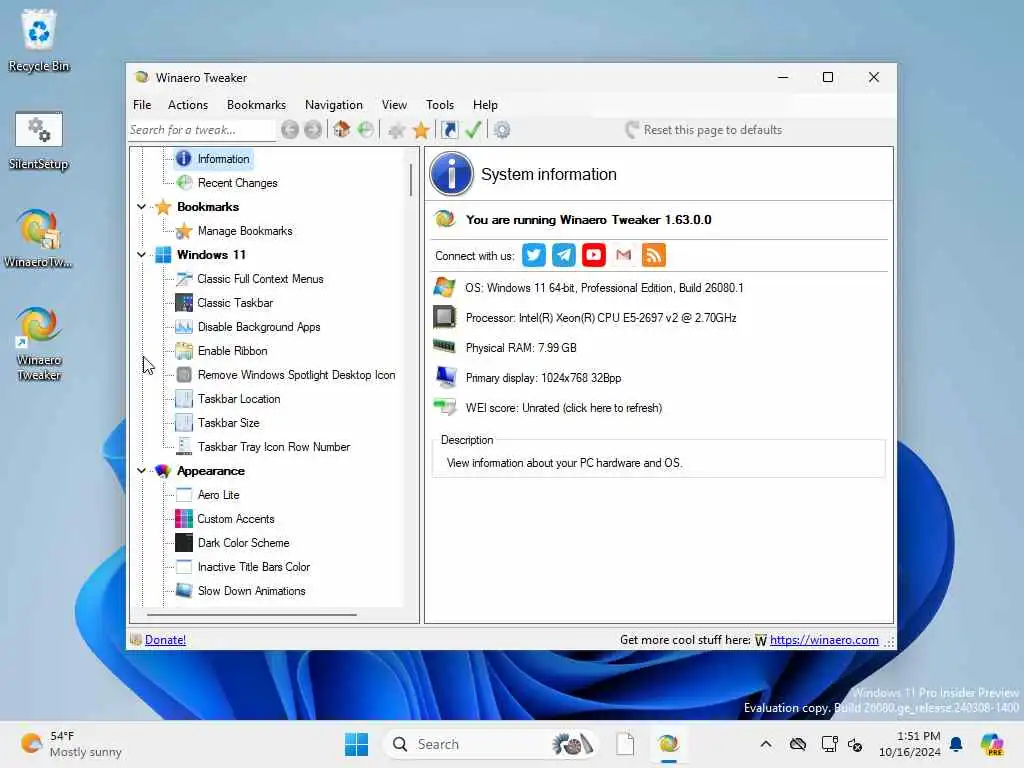Open the YouTube connect icon
This screenshot has height=768, width=1024.
tap(594, 255)
